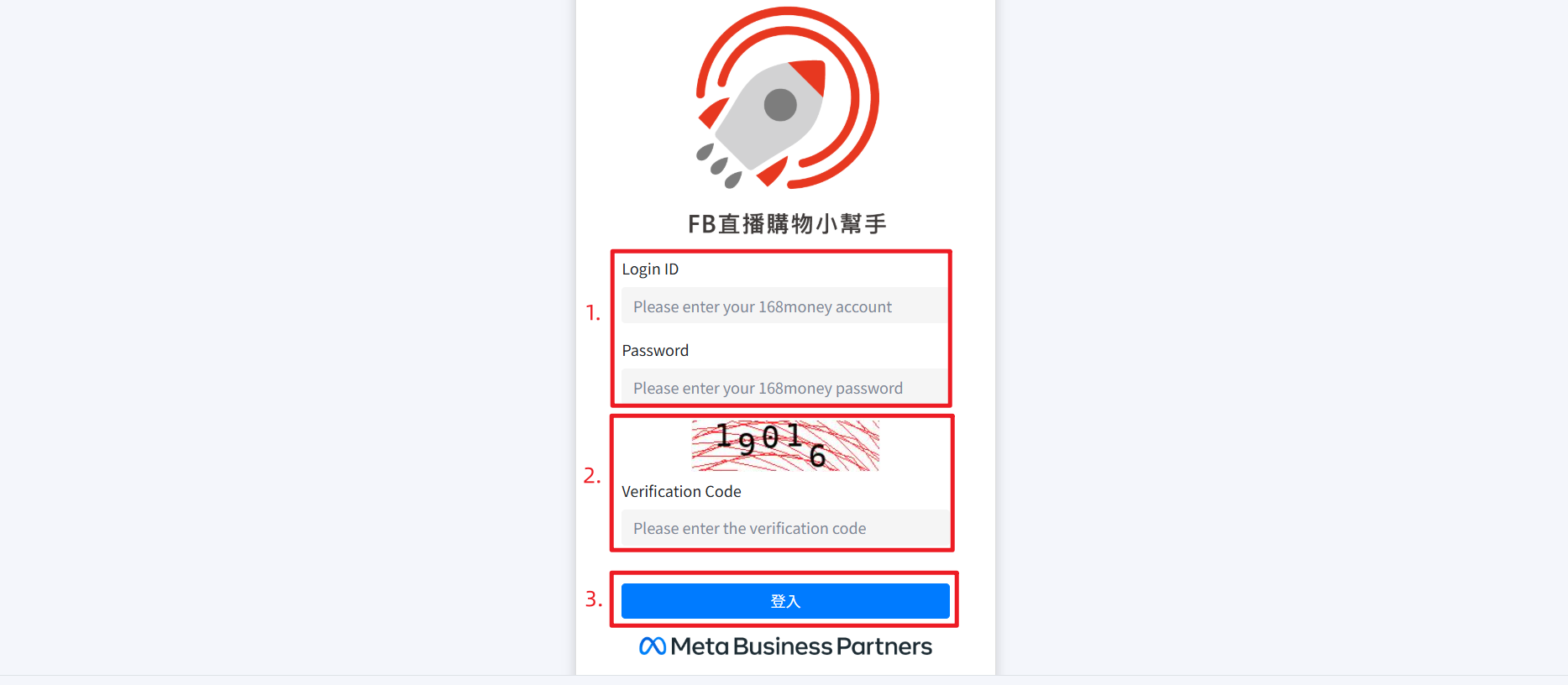
Task: Click the rocket's red bottom fin
Action: [x=773, y=172]
